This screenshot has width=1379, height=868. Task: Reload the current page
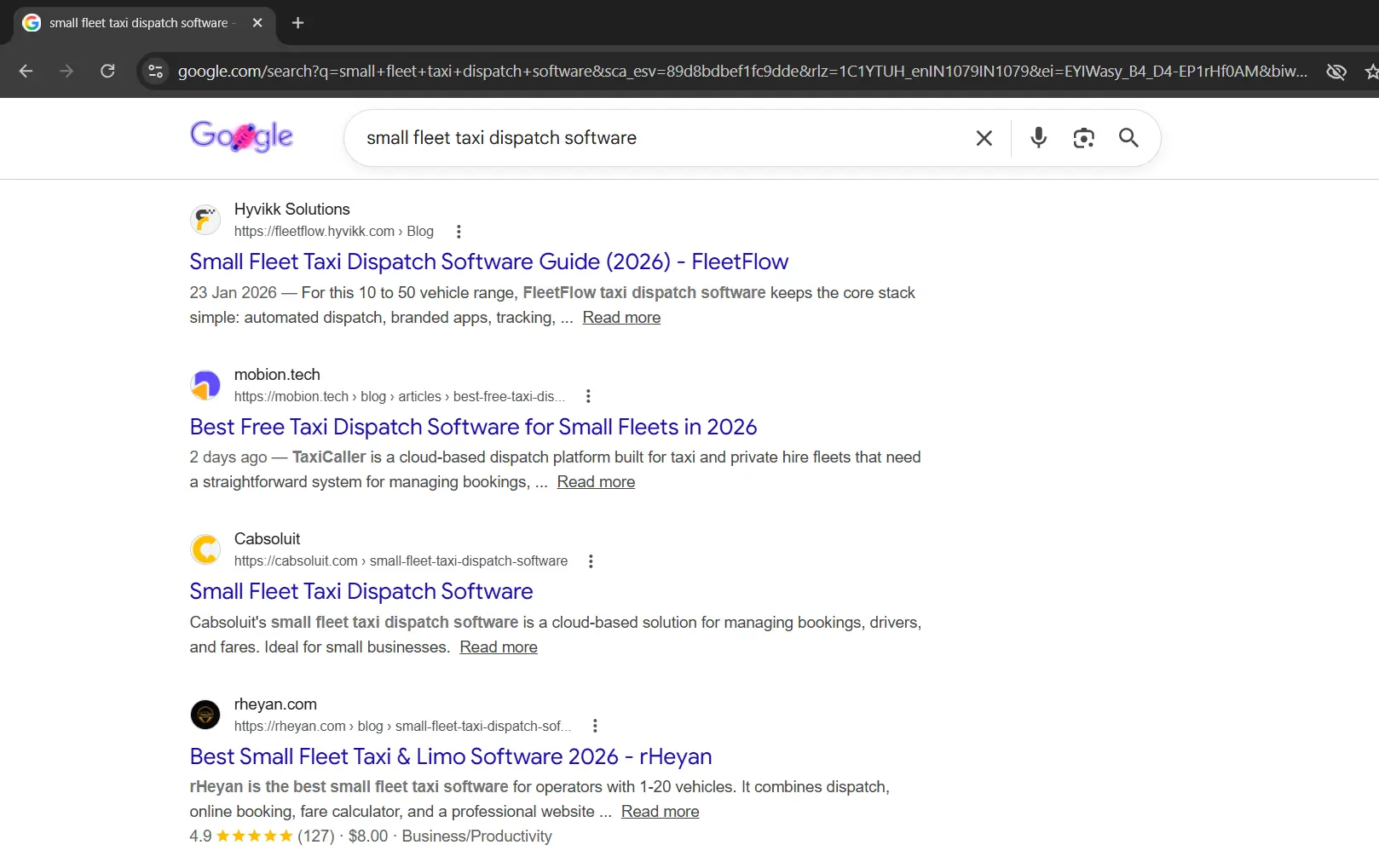107,72
